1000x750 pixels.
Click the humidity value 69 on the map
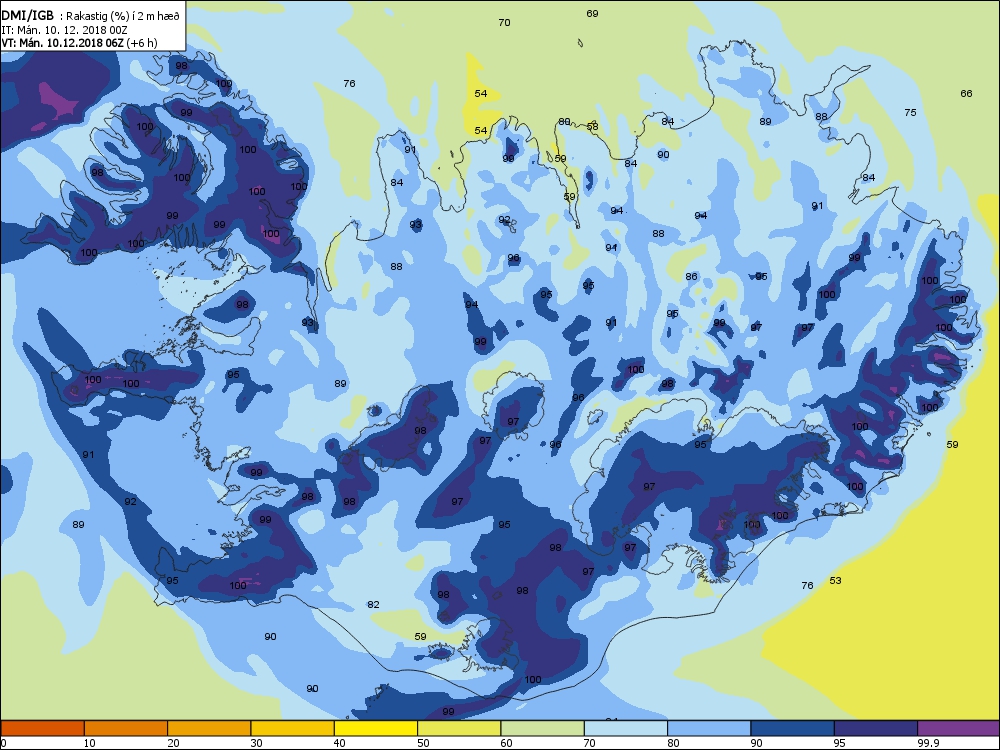[x=592, y=13]
